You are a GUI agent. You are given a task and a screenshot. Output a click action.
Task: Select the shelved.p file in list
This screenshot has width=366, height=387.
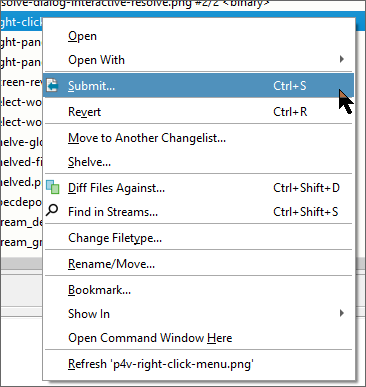pos(21,182)
